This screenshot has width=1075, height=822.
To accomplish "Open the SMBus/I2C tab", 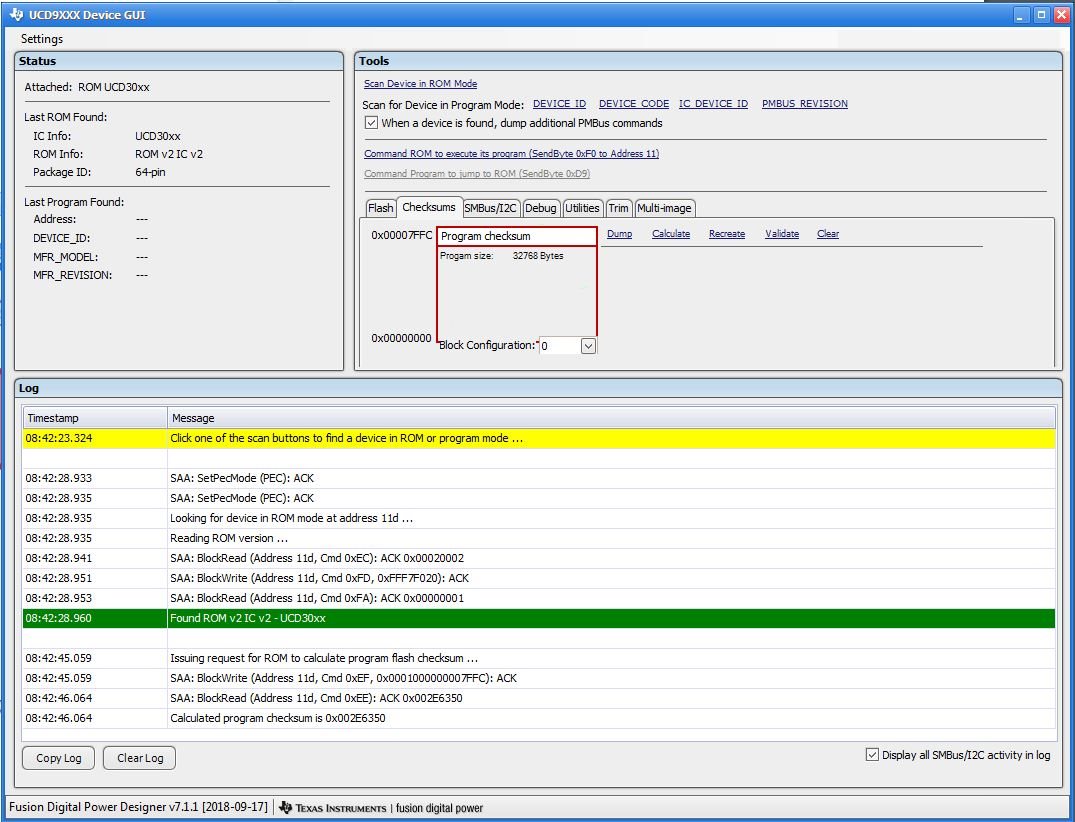I will (490, 208).
